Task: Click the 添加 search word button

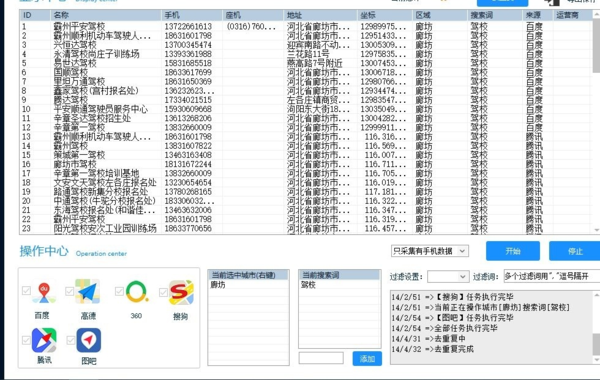Action: 367,359
